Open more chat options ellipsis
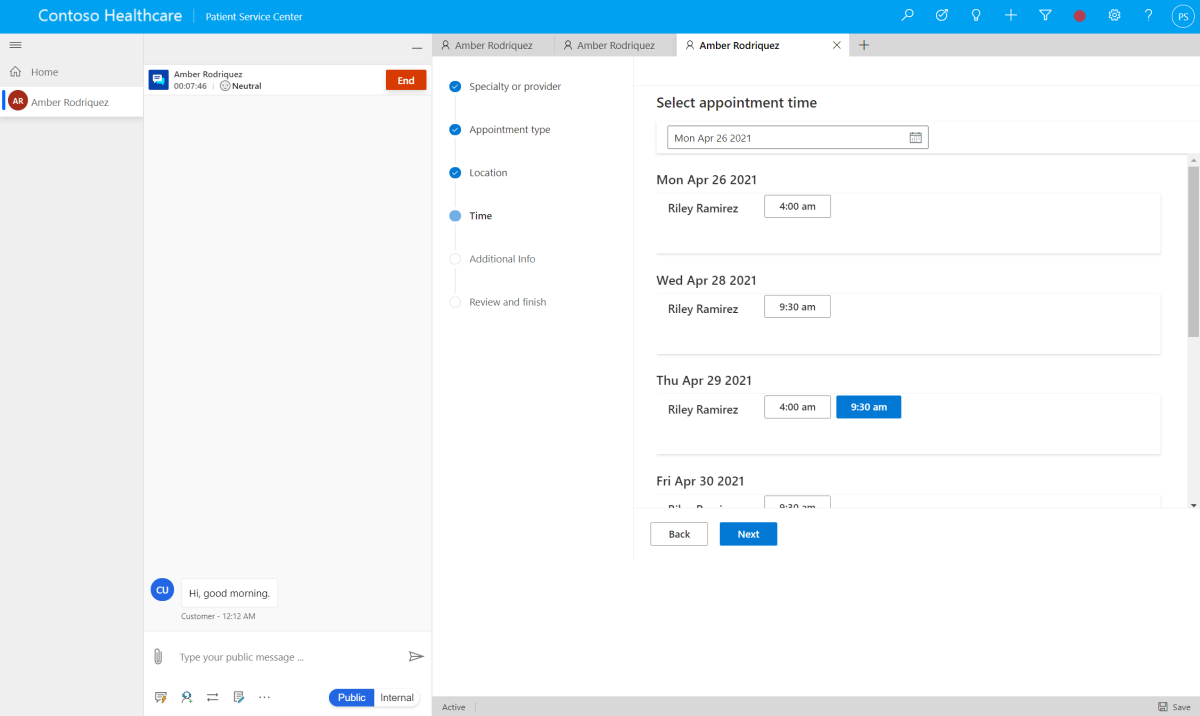 click(x=265, y=697)
